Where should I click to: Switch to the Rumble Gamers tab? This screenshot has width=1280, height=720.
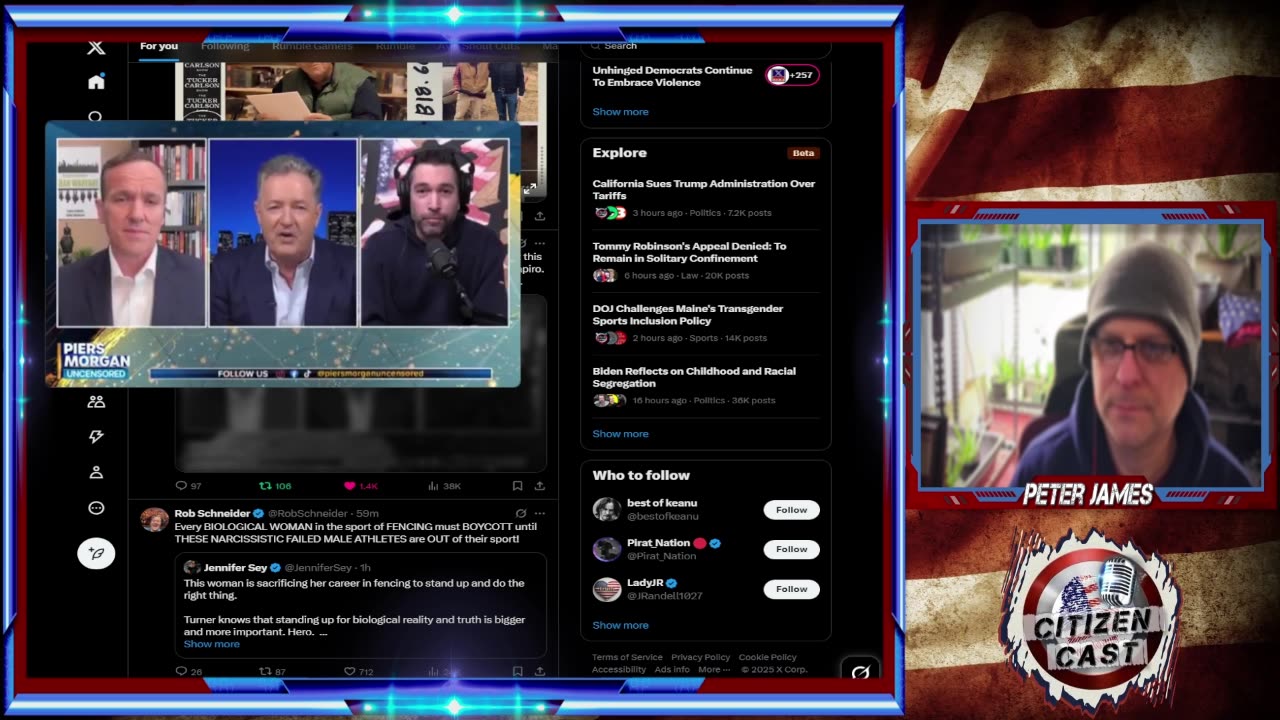[312, 46]
